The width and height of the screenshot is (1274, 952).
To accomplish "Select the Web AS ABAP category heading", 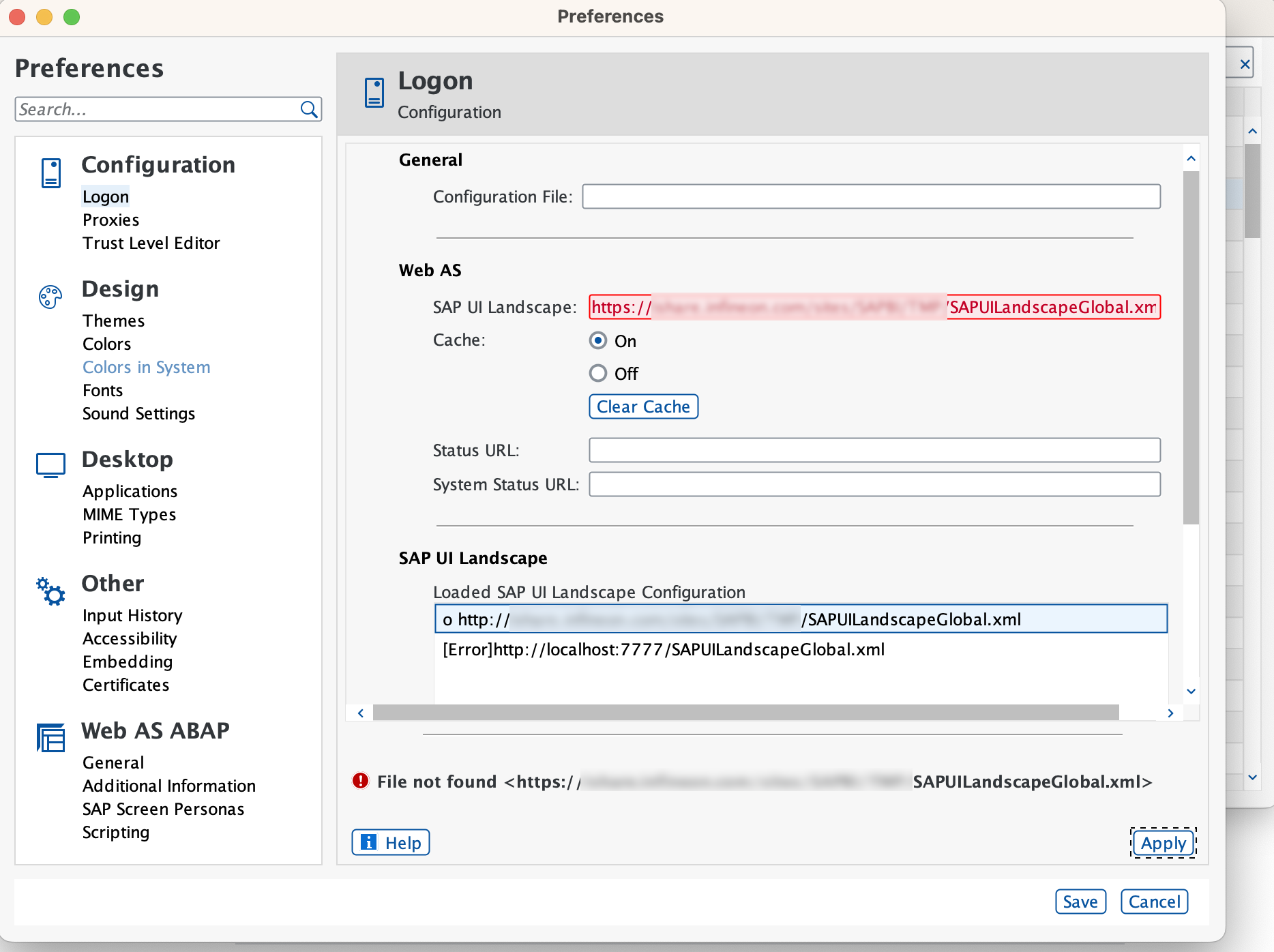I will [x=155, y=731].
